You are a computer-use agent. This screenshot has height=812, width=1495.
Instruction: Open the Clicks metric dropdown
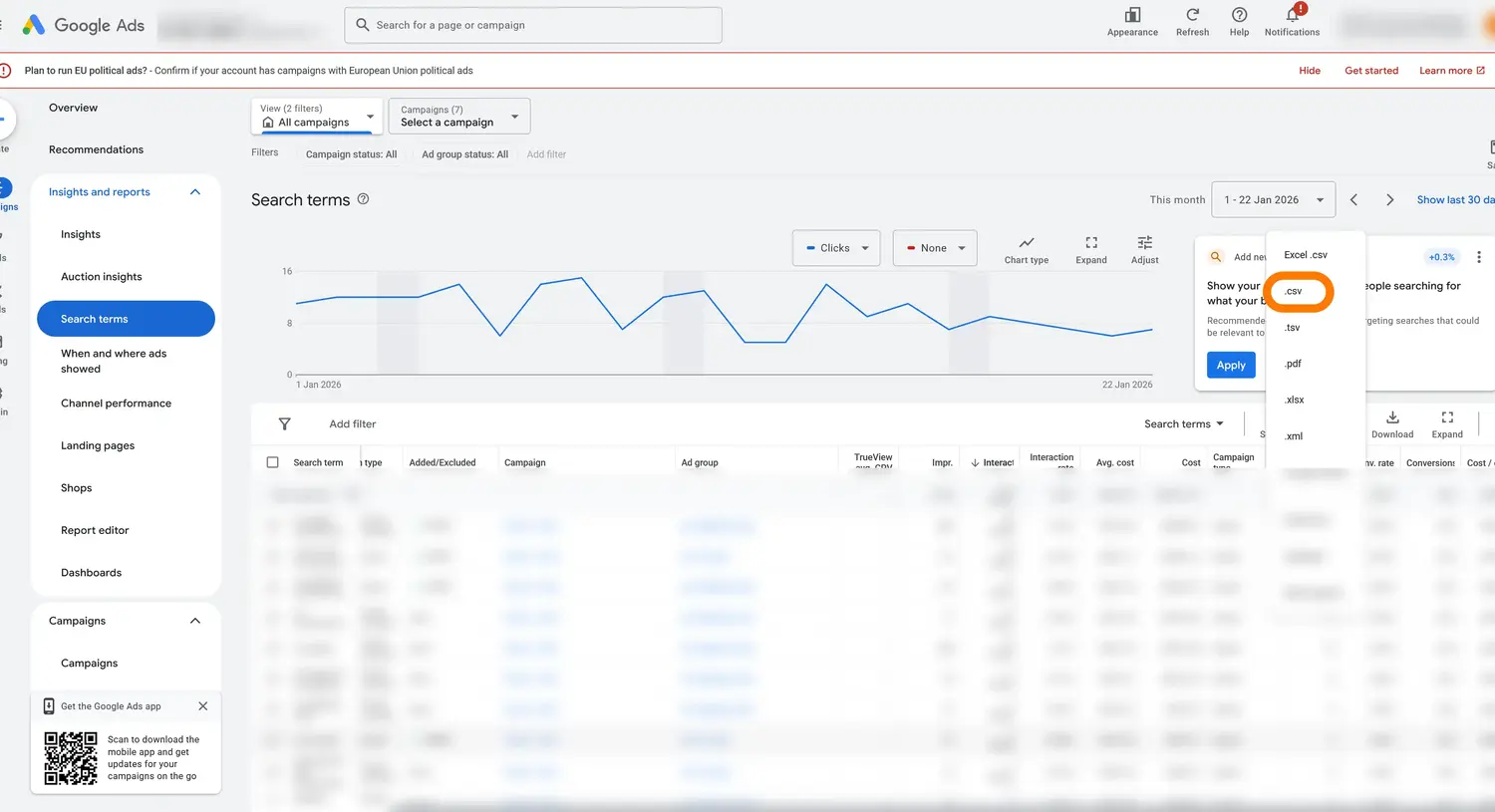(x=835, y=248)
